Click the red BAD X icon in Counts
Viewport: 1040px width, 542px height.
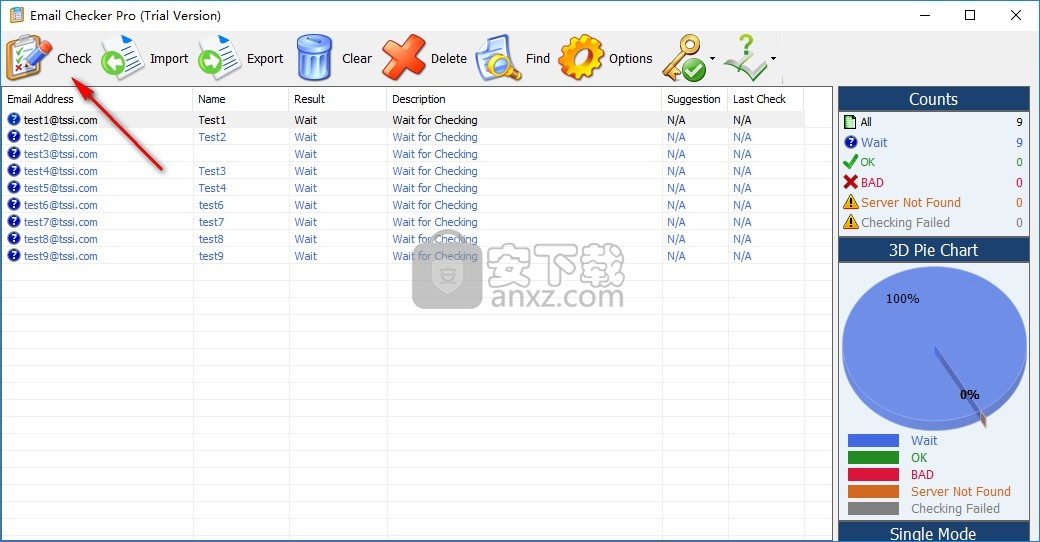pos(850,182)
